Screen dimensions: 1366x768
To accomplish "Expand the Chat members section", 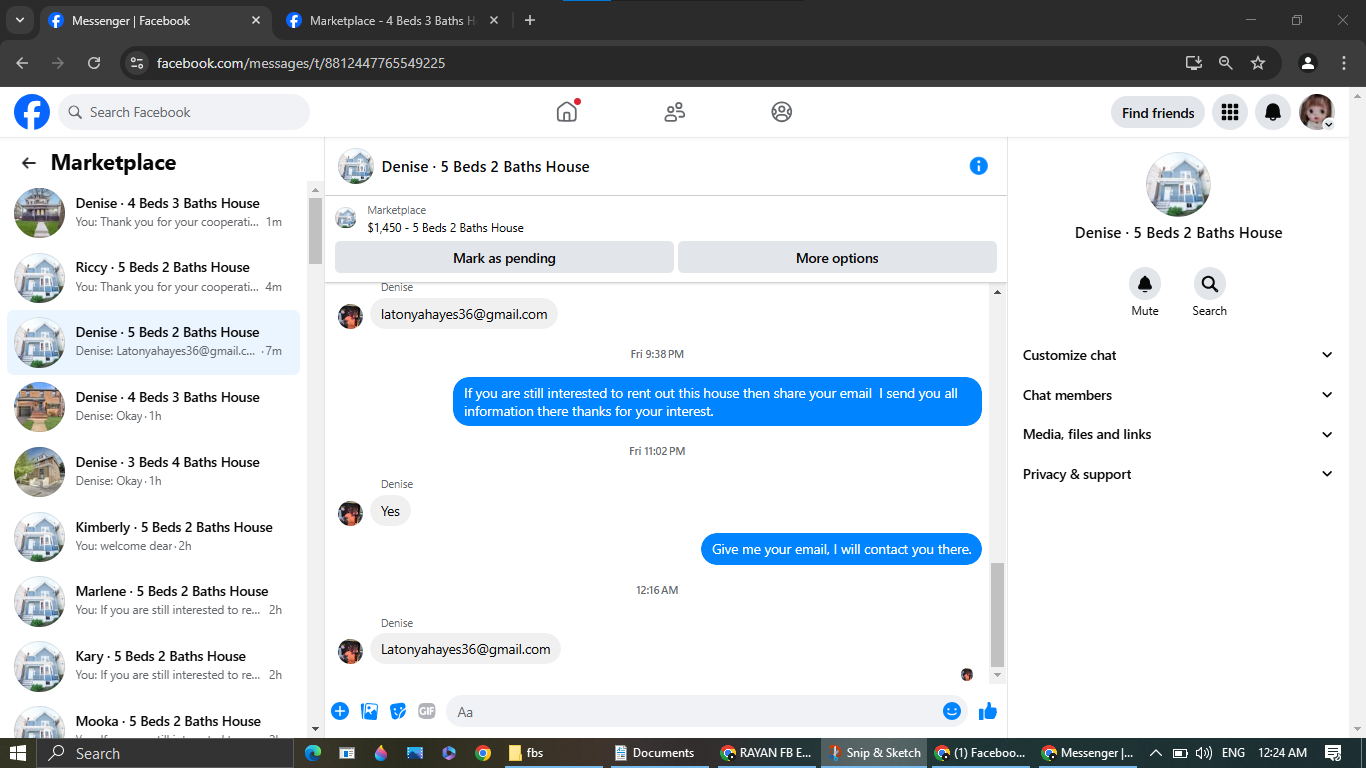I will (x=1178, y=395).
